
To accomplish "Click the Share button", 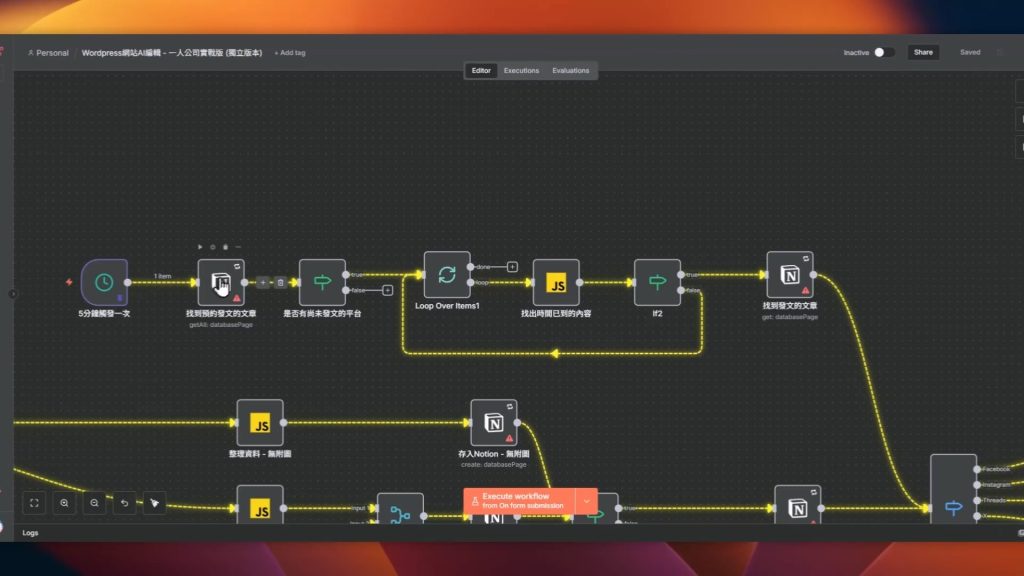I will coord(923,52).
